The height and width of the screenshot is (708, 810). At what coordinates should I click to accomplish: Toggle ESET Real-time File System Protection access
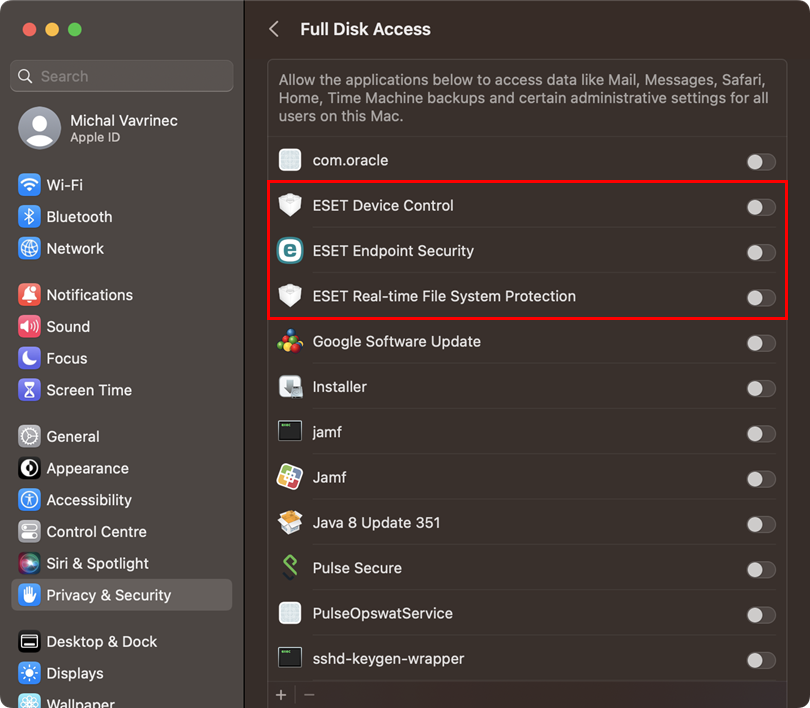760,297
